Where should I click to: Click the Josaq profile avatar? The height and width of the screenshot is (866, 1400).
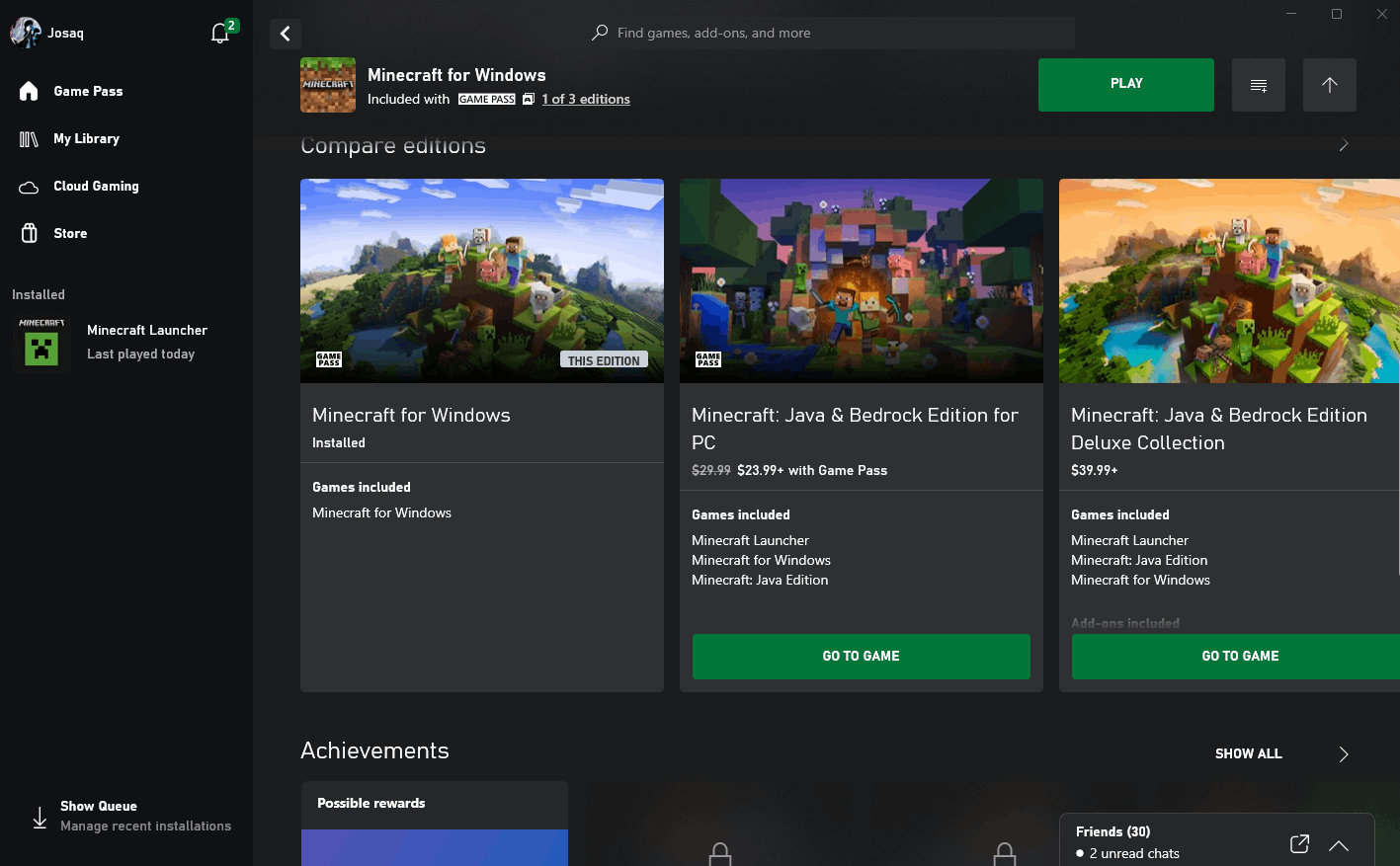(26, 33)
